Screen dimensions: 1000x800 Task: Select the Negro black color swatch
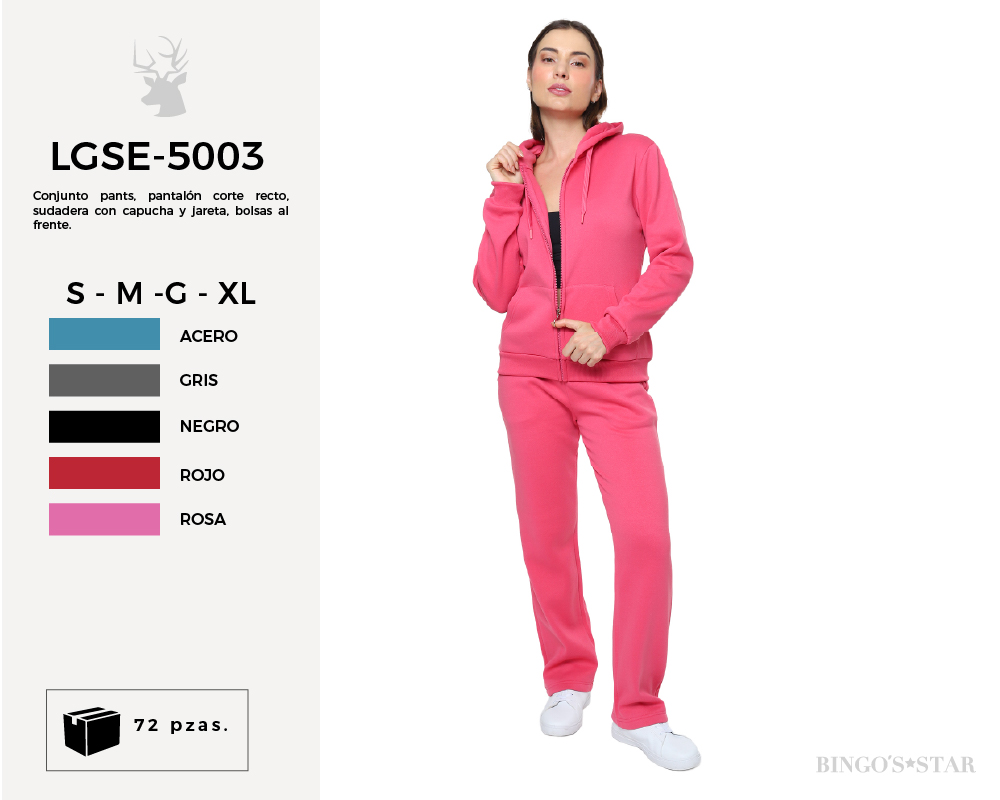(x=105, y=426)
